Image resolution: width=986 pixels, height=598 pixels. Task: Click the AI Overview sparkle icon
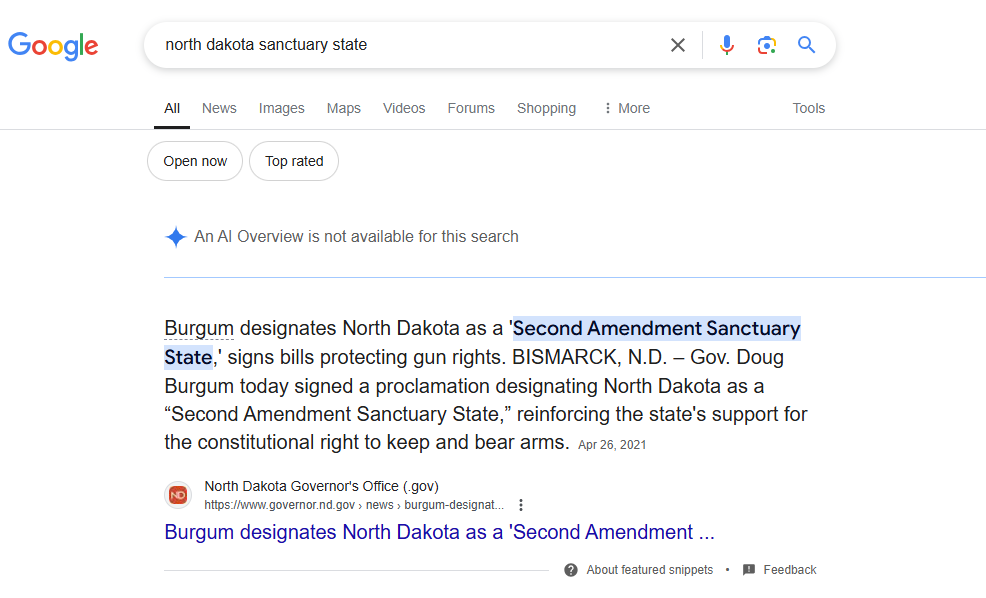point(176,237)
